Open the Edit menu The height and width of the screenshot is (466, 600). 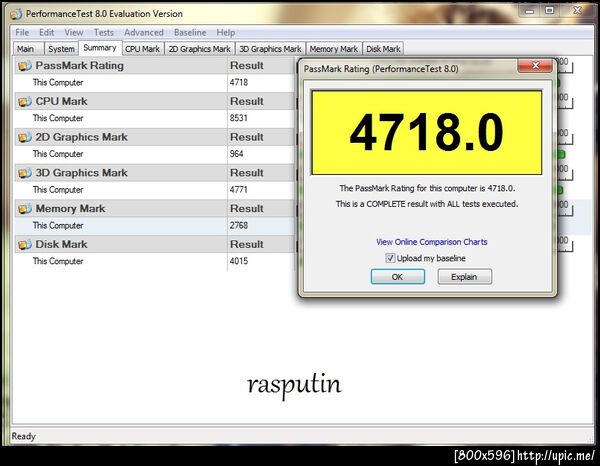[47, 33]
